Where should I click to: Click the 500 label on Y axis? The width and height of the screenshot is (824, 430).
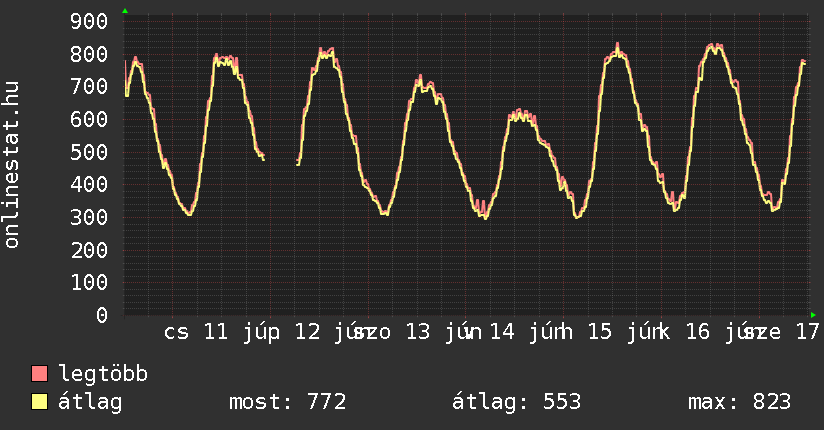click(89, 152)
